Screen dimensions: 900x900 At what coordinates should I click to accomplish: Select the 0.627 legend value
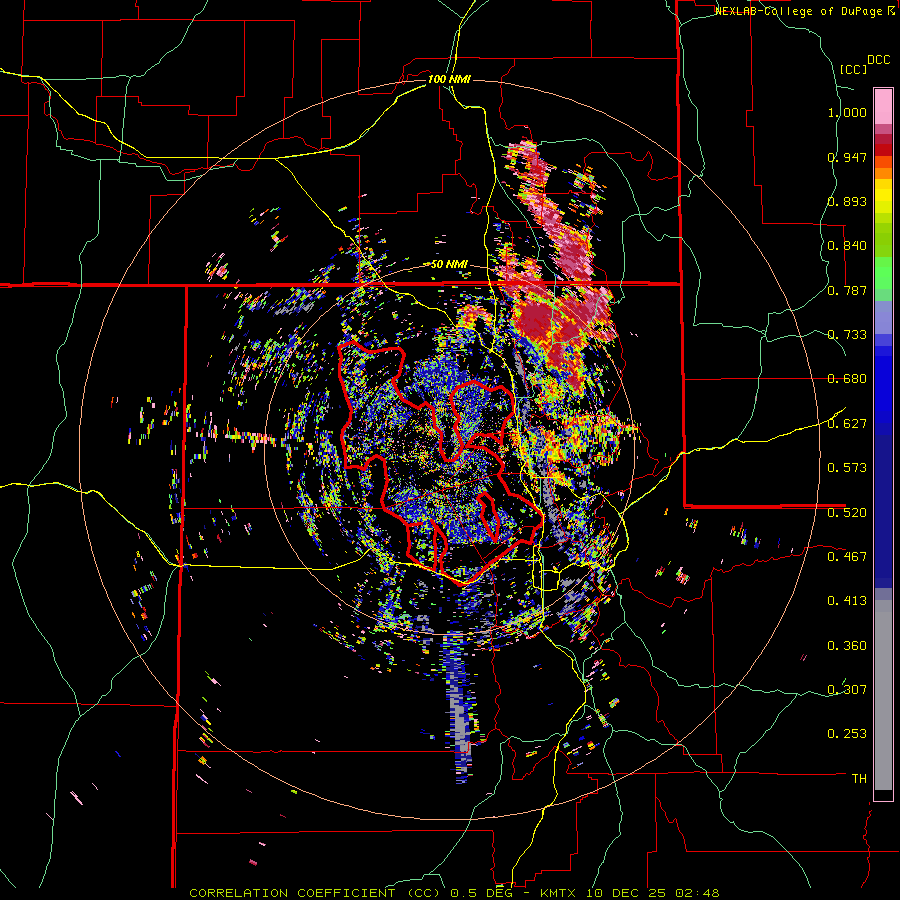pyautogui.click(x=847, y=424)
